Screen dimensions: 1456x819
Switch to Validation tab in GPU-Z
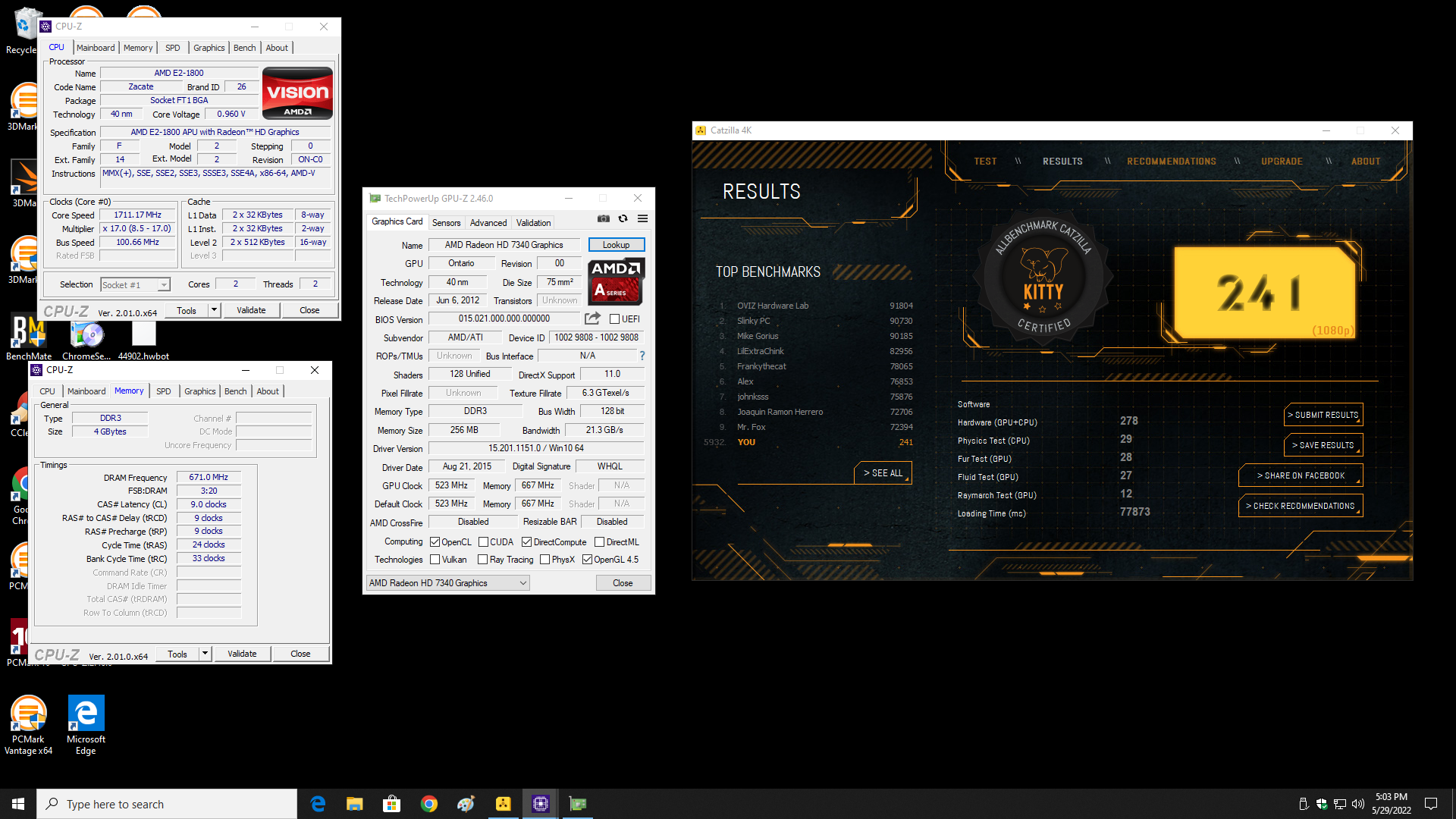point(533,223)
